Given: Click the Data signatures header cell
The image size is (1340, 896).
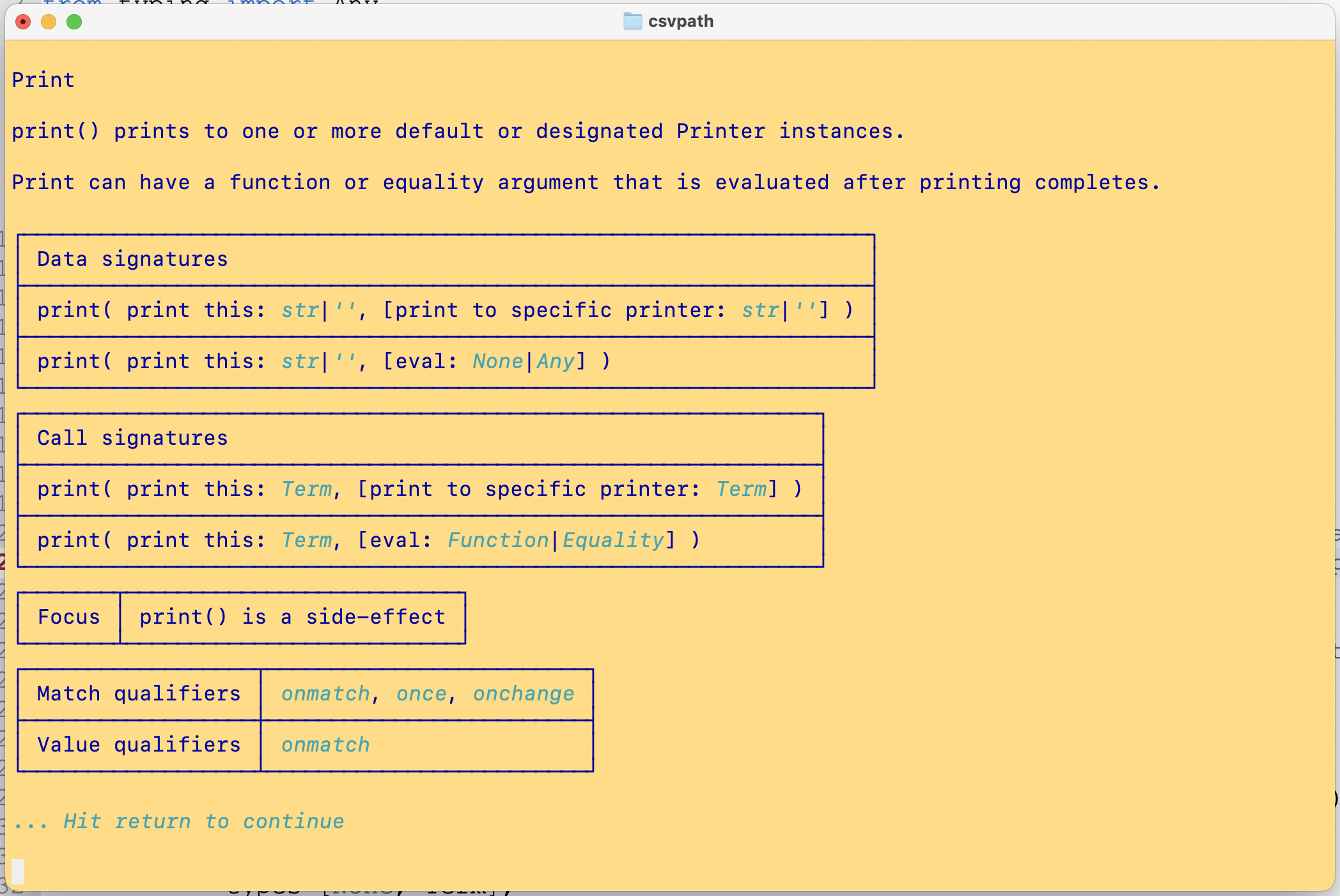Looking at the screenshot, I should pos(132,259).
